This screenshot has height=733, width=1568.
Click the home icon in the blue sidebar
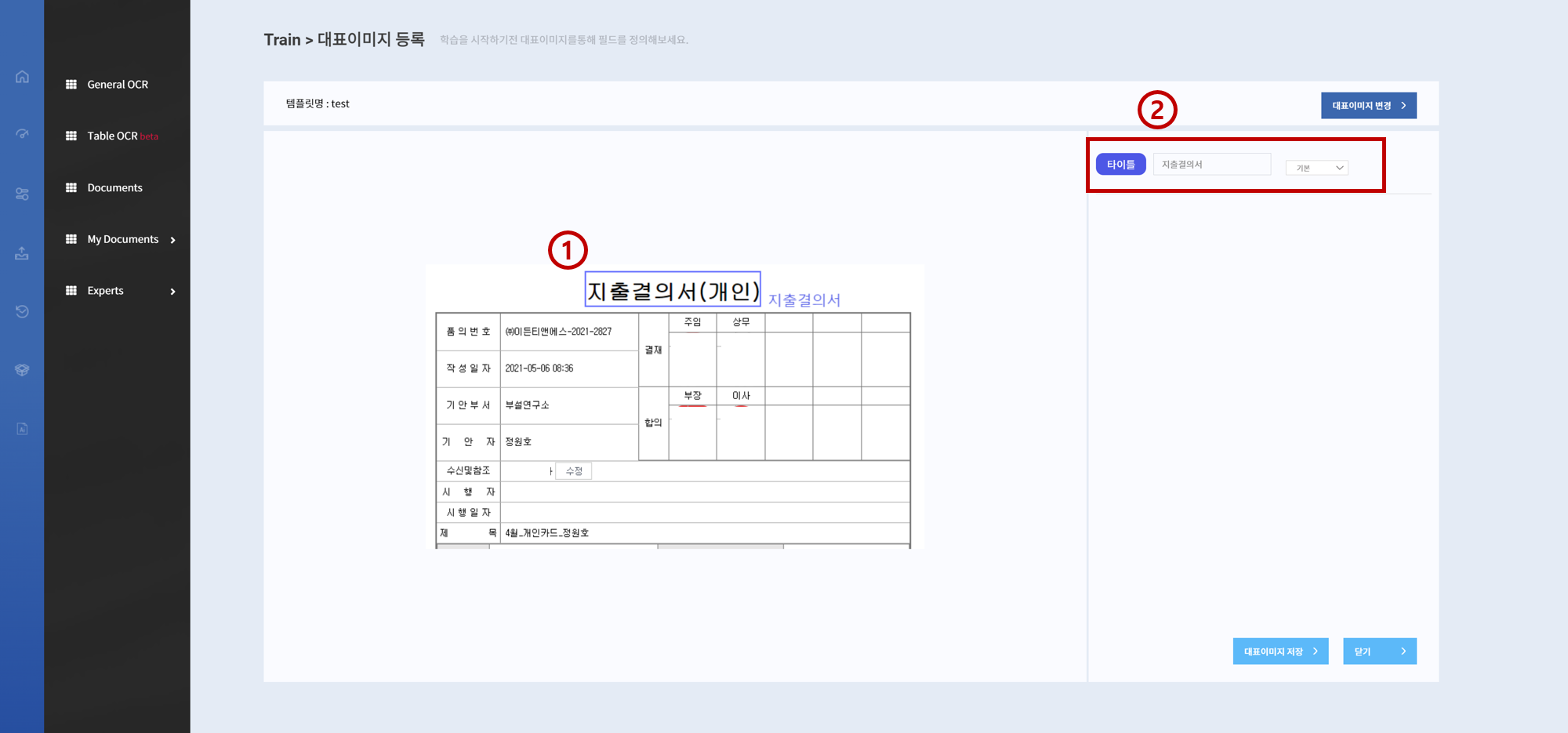(x=22, y=77)
